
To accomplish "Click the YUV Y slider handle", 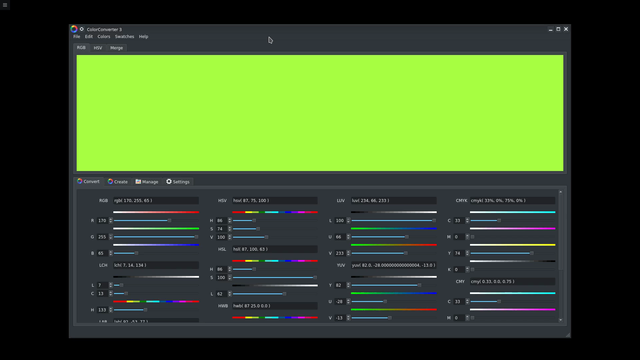I will coord(419,285).
